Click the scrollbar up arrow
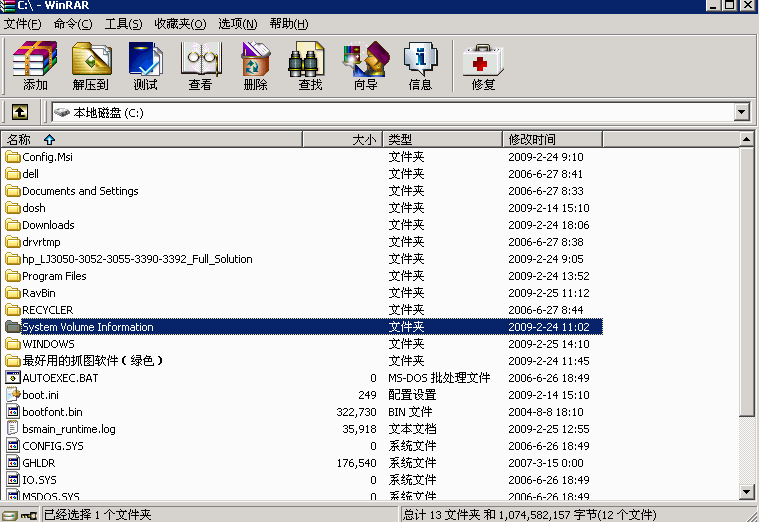This screenshot has width=759, height=522. point(746,139)
